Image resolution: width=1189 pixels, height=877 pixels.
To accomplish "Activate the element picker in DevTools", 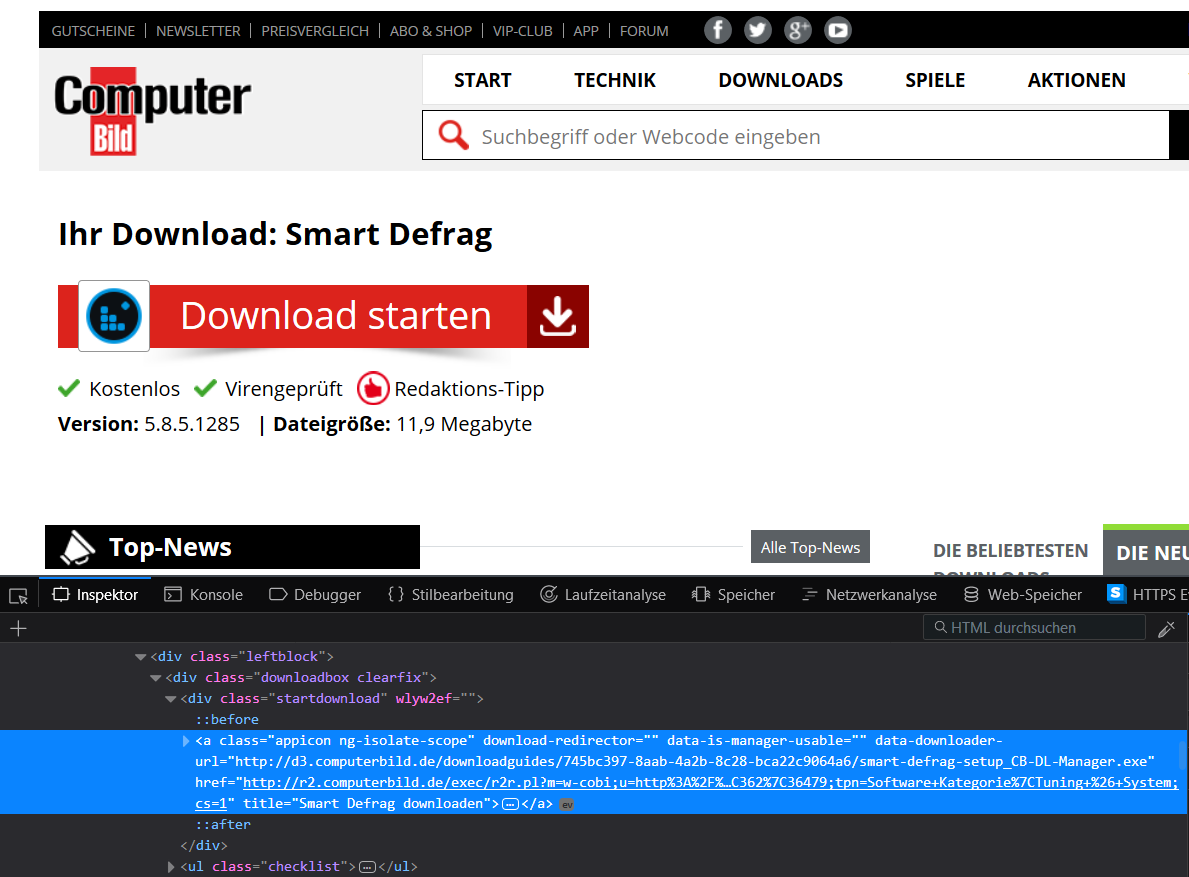I will coord(17,594).
